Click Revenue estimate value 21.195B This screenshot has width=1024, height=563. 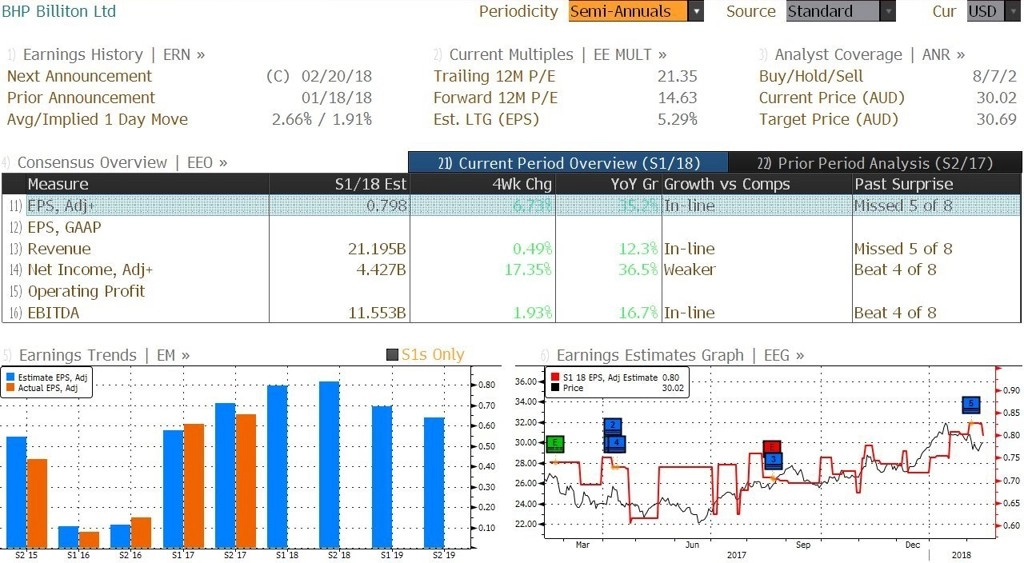377,249
